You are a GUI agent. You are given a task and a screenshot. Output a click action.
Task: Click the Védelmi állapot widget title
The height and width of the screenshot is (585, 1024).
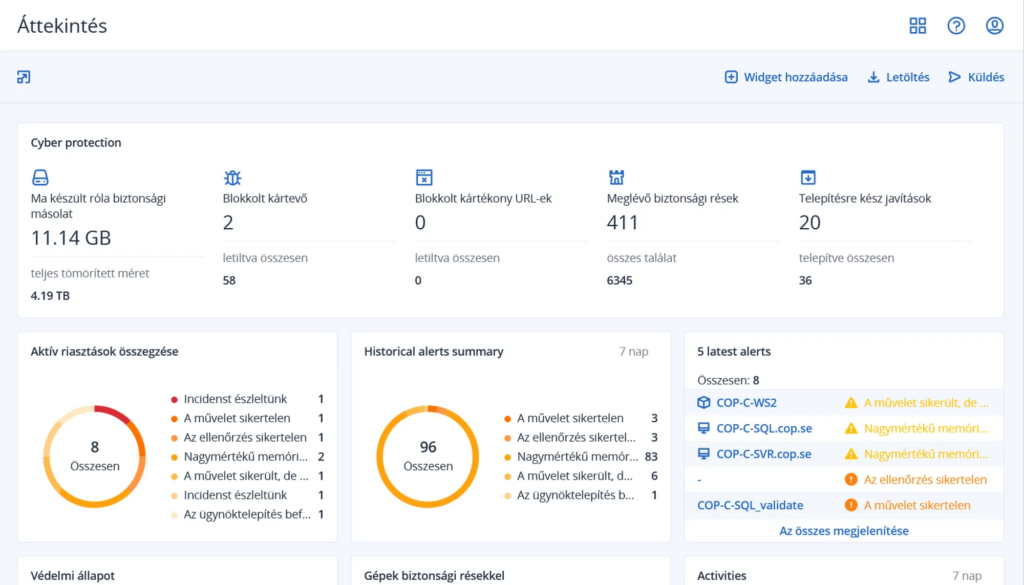coord(72,576)
